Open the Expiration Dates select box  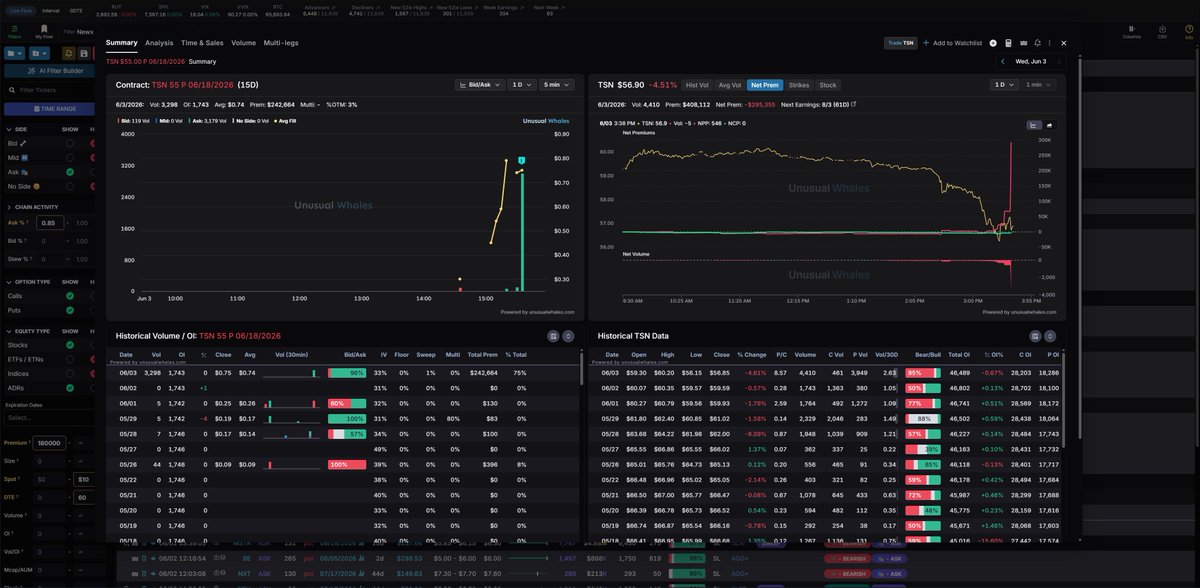(x=48, y=417)
